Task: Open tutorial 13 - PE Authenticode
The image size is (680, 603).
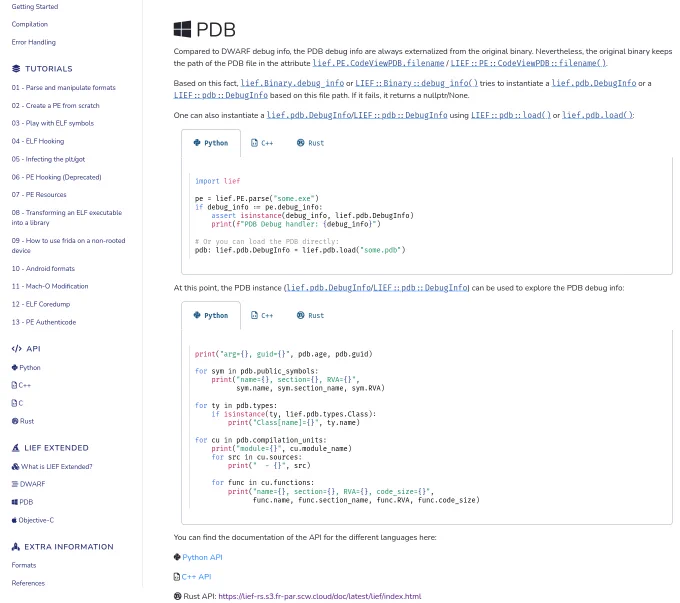Action: 44,322
